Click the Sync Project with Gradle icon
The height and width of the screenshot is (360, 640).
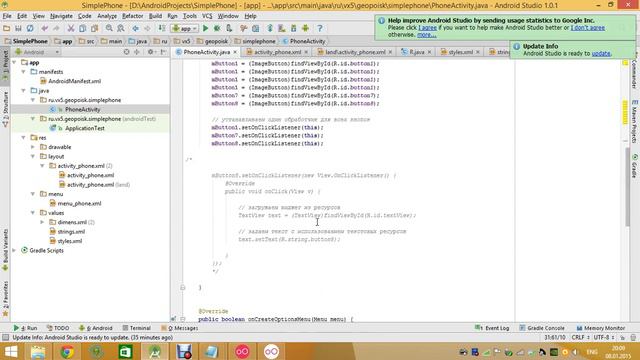270,28
